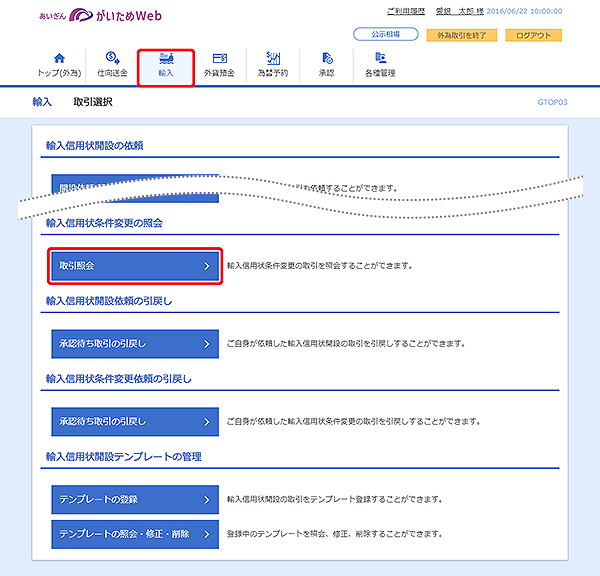Click the chevron on テンプレートの登録 button
600x576 pixels.
[x=207, y=500]
